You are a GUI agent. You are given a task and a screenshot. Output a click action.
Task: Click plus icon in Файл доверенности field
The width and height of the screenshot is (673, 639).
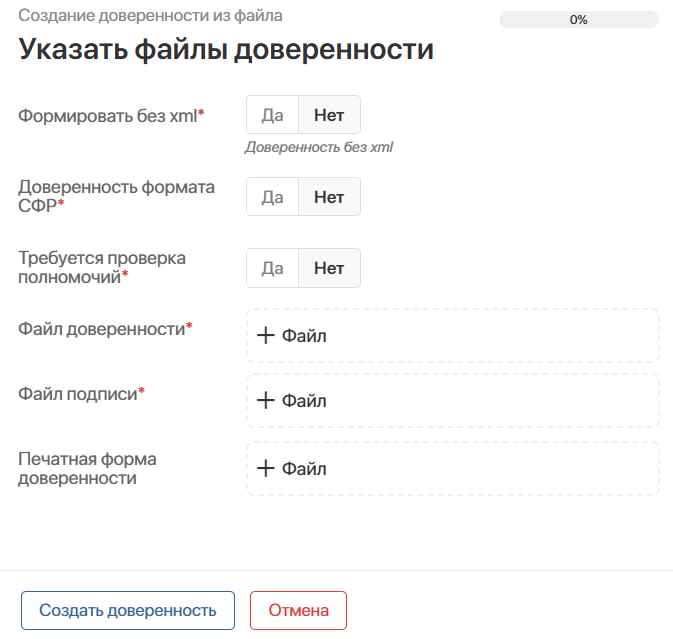point(266,336)
